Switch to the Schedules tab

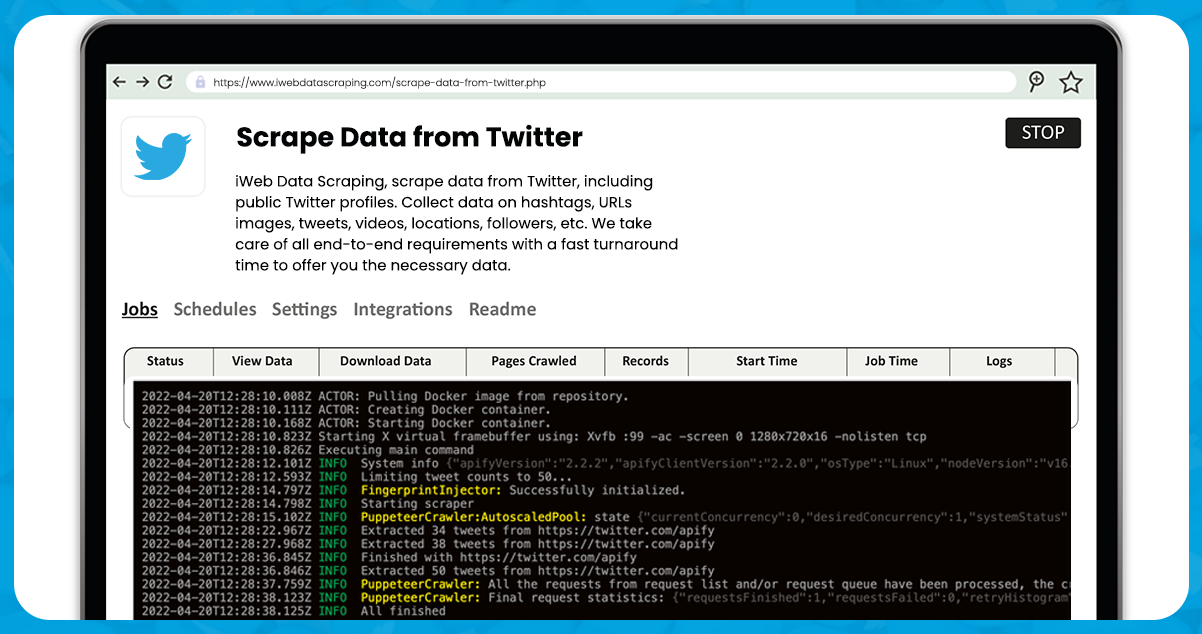[215, 309]
